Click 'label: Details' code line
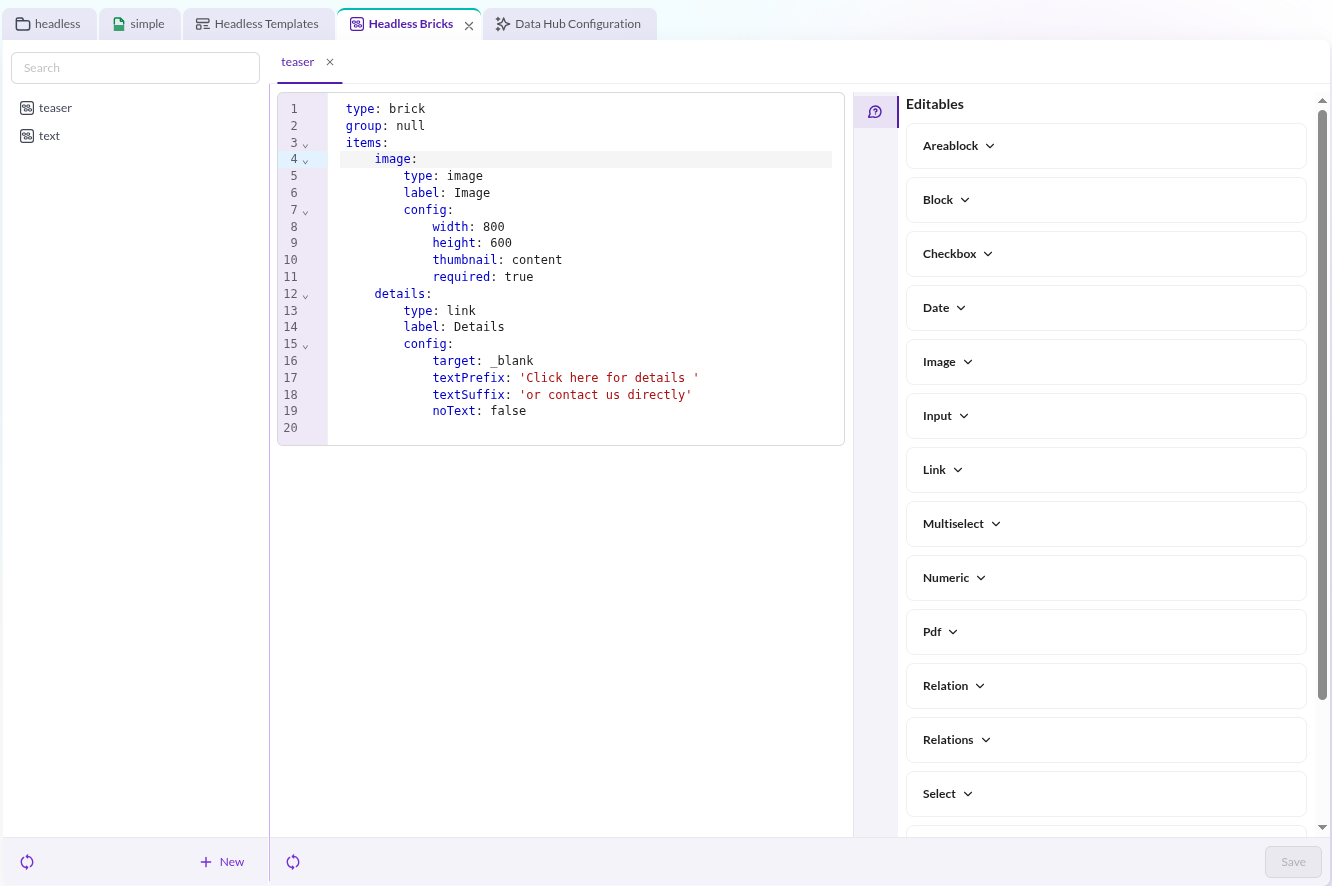Screen dimensions: 1332x886 [x=454, y=327]
